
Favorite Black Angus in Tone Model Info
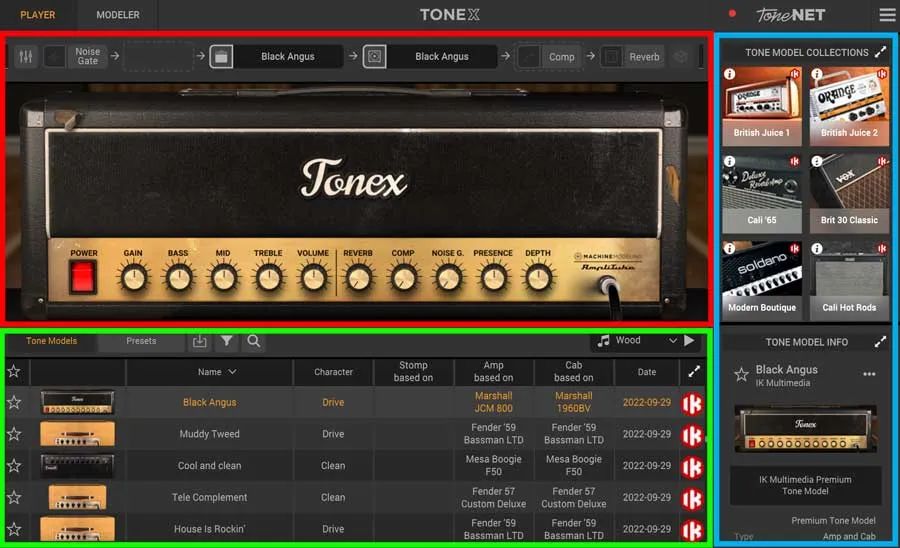(x=741, y=375)
